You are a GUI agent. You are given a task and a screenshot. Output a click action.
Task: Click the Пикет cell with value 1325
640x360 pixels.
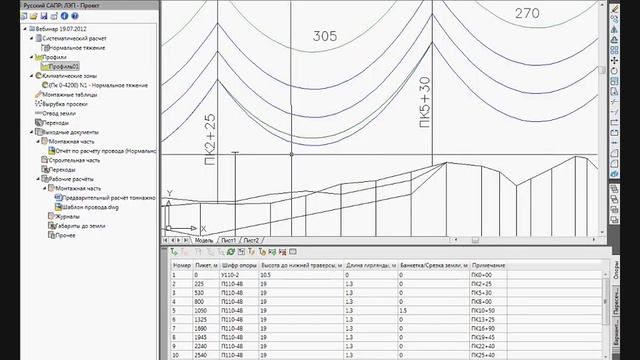(206, 320)
